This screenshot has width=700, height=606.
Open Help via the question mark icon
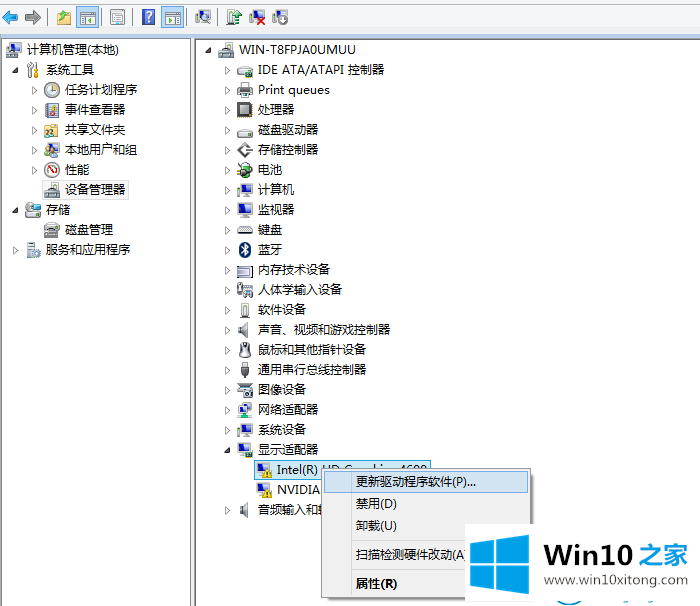click(148, 17)
